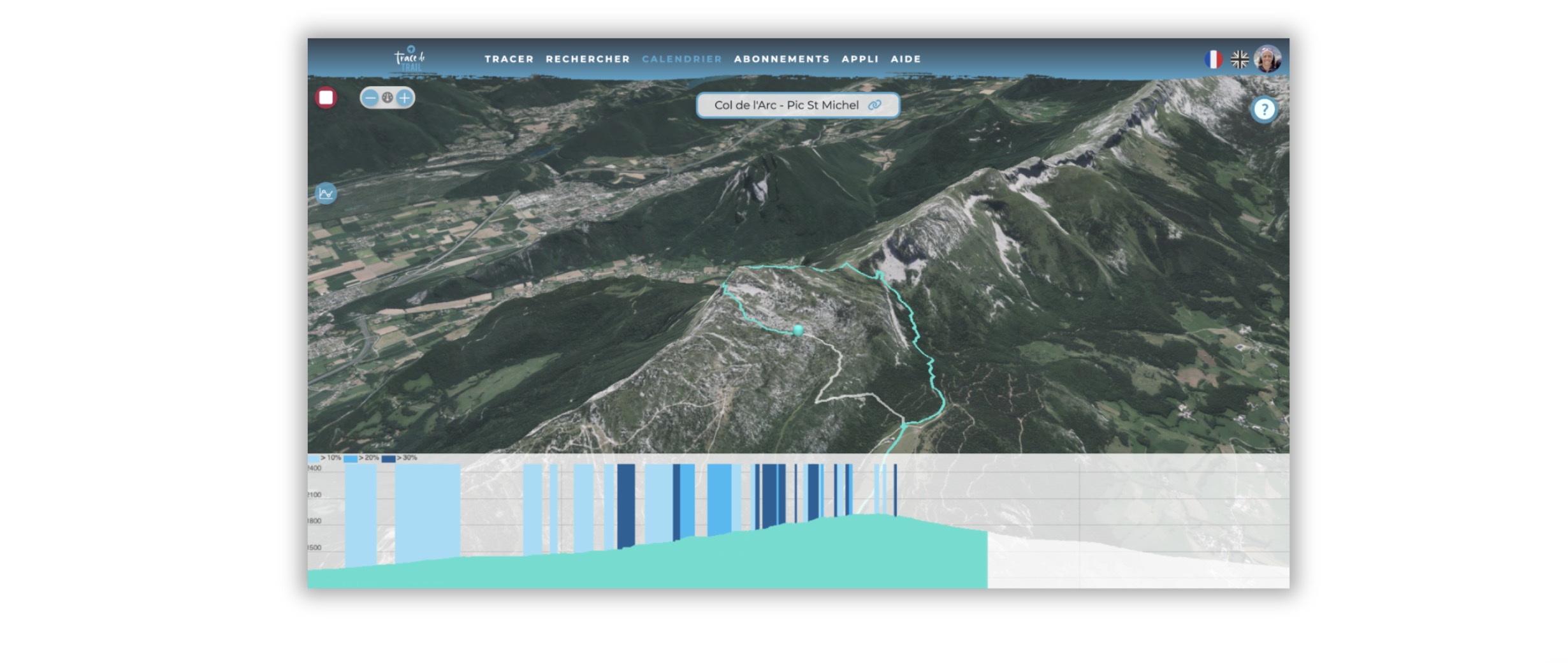
Task: Copy route link using chain icon
Action: pyautogui.click(x=875, y=105)
